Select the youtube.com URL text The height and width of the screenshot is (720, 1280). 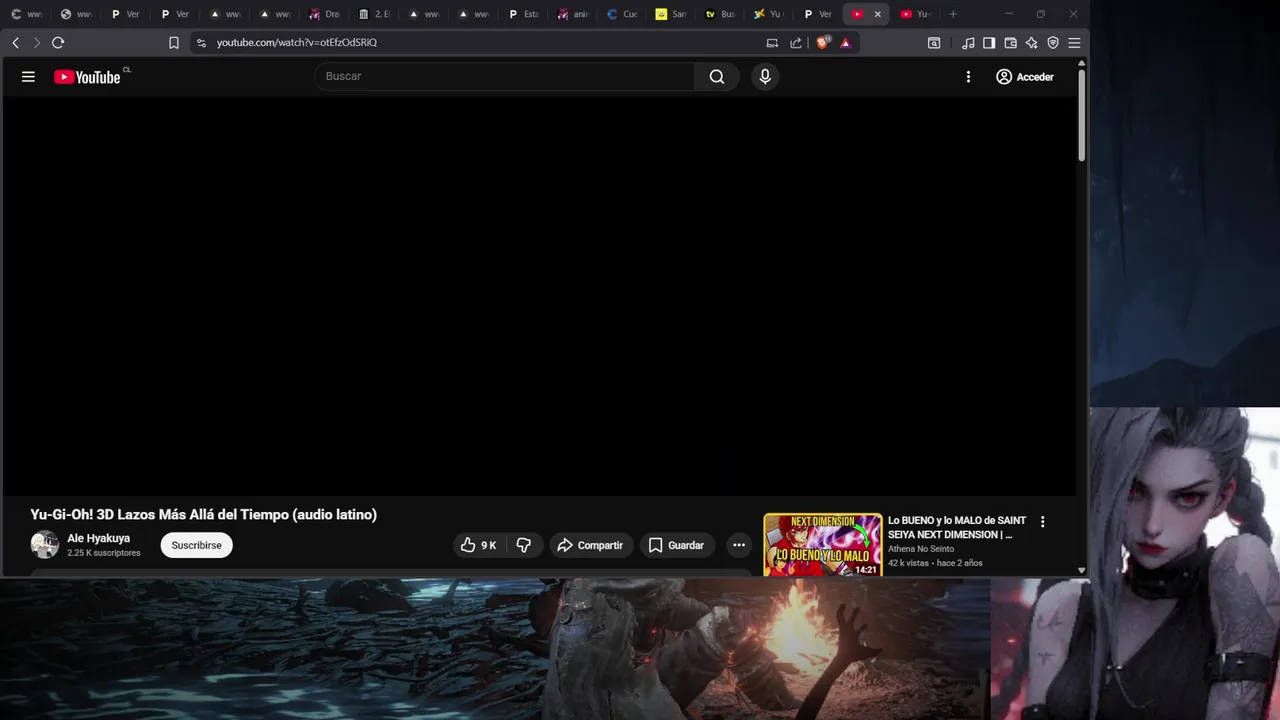click(x=297, y=43)
